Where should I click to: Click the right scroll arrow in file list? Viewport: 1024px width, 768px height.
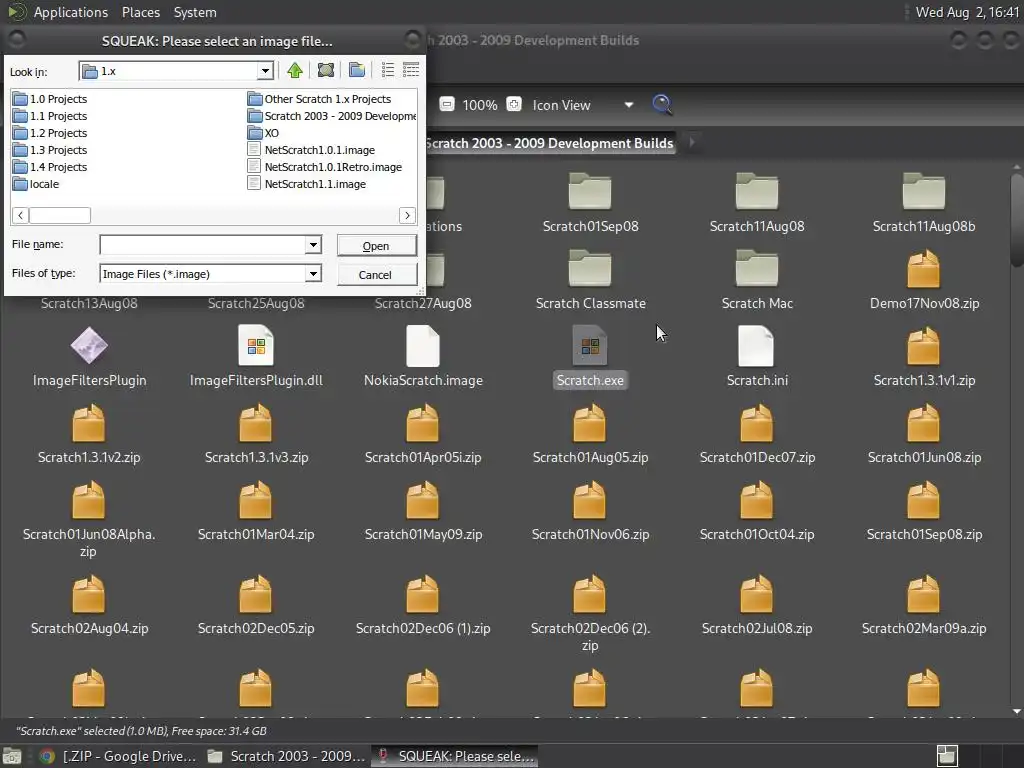click(408, 215)
